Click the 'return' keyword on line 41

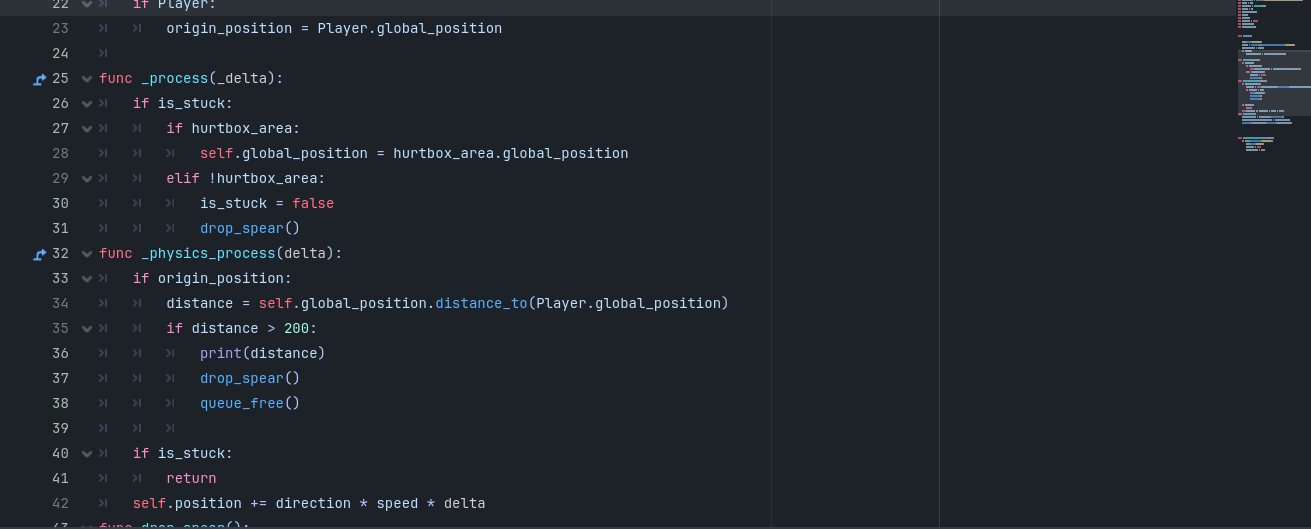(x=191, y=479)
